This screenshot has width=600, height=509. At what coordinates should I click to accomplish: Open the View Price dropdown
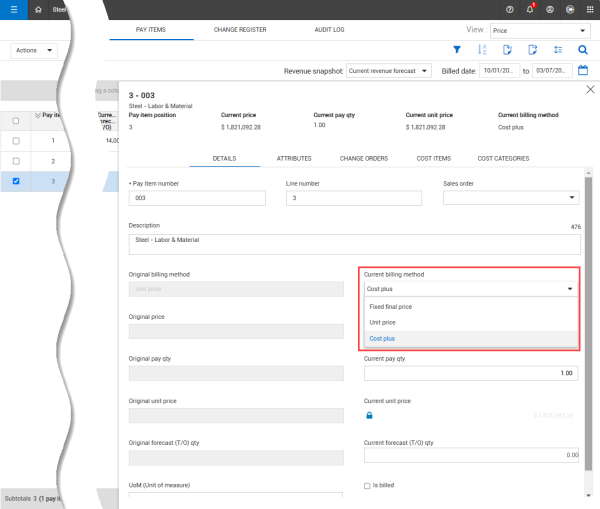pos(540,31)
